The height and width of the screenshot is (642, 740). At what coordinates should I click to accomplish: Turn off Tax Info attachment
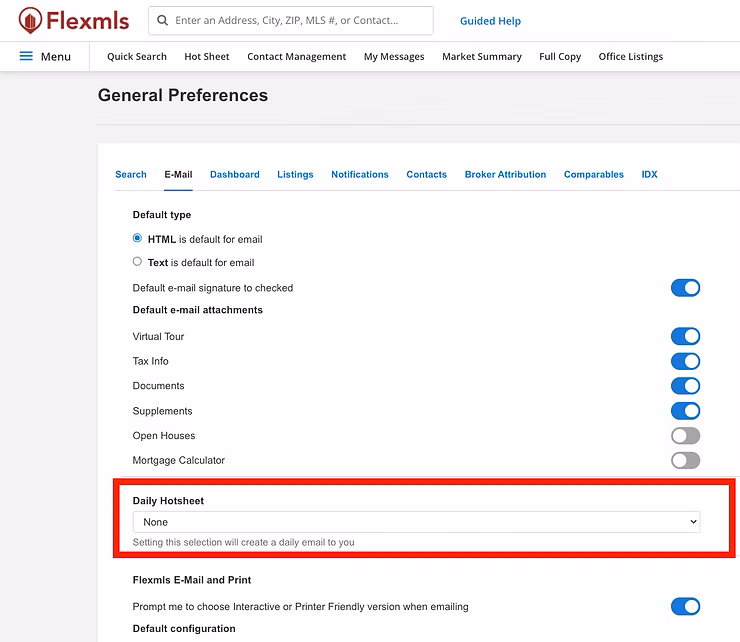(685, 361)
